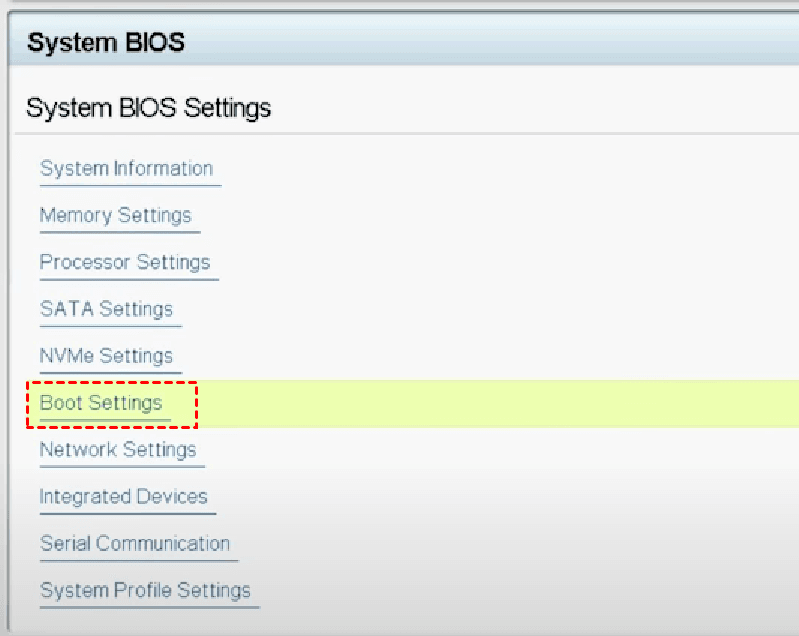The height and width of the screenshot is (636, 799).
Task: Open the System Information link
Action: (126, 169)
